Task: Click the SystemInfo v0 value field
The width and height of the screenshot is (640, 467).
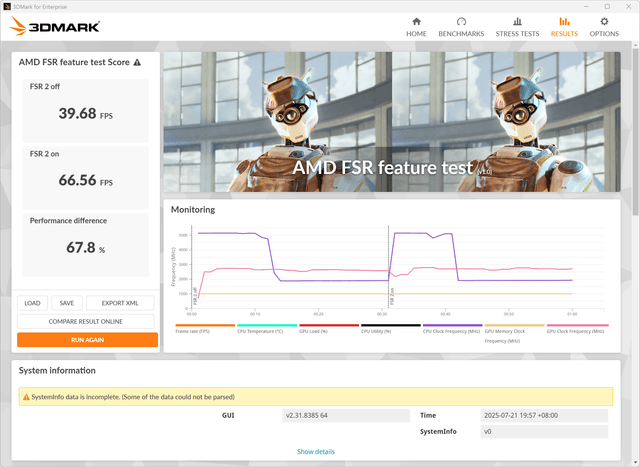Action: pyautogui.click(x=544, y=431)
